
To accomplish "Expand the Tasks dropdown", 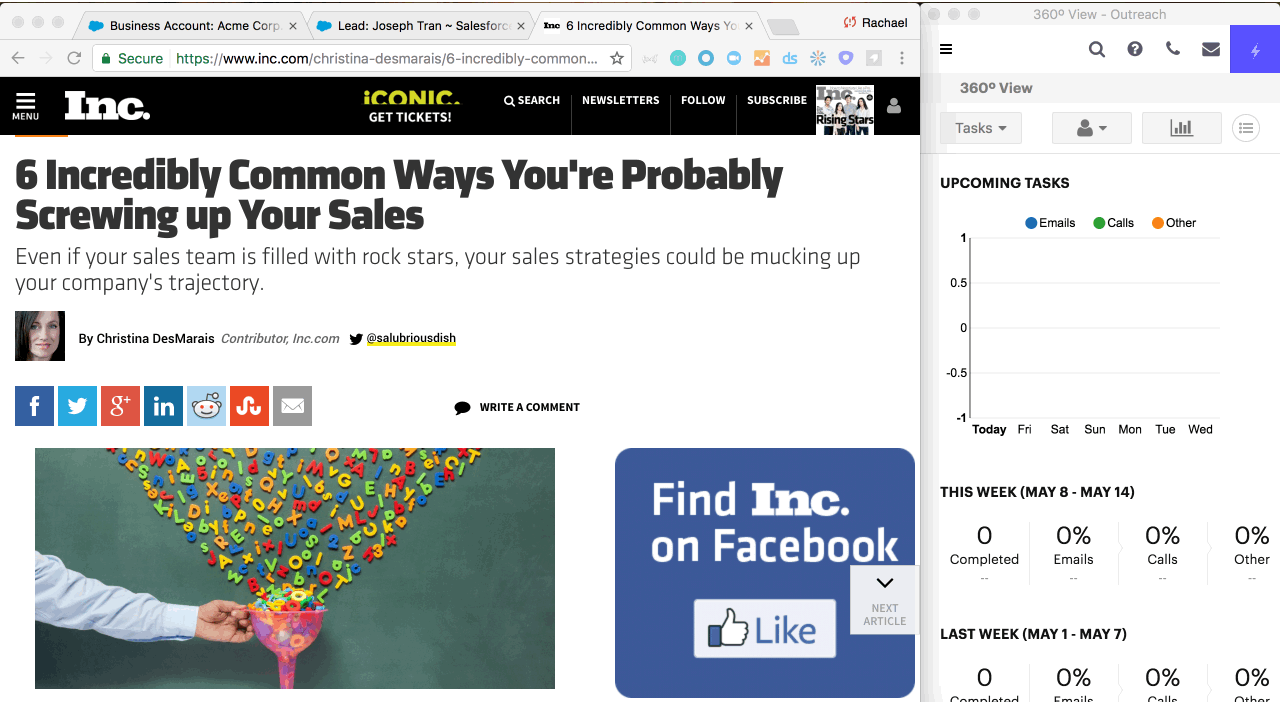I will 980,128.
